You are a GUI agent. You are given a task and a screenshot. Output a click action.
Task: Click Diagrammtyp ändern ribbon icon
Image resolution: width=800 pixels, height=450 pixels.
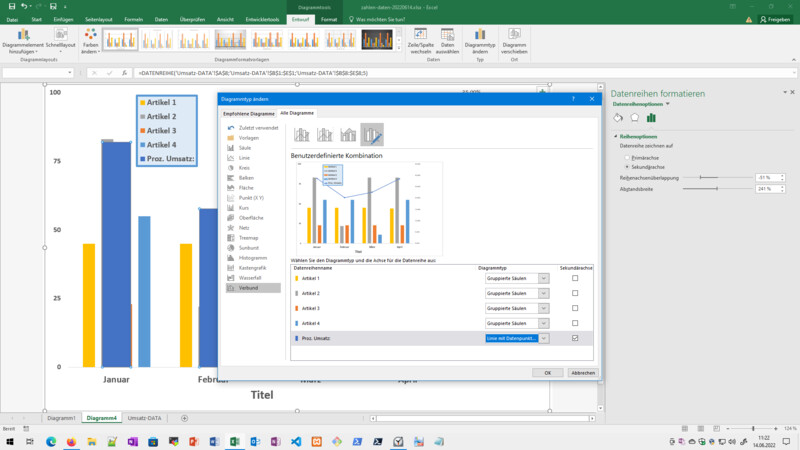coord(480,35)
